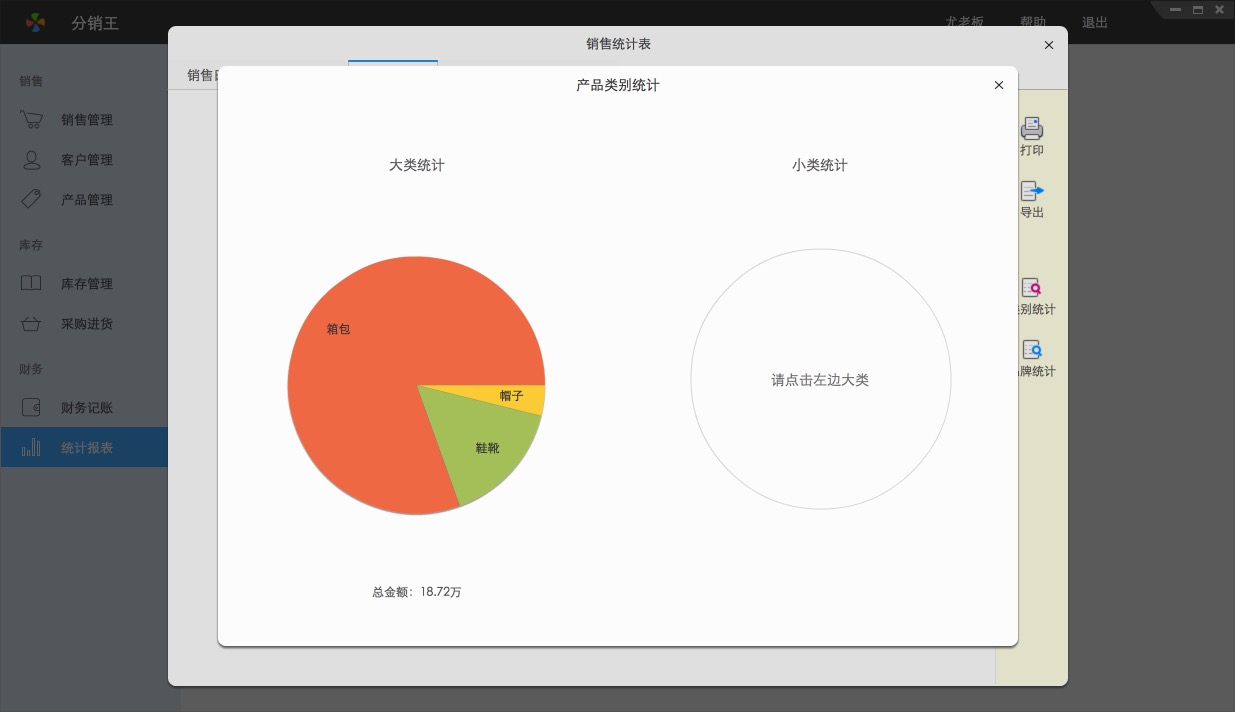The width and height of the screenshot is (1235, 712).
Task: Click the 财务记账 wallet icon
Action: (x=31, y=408)
